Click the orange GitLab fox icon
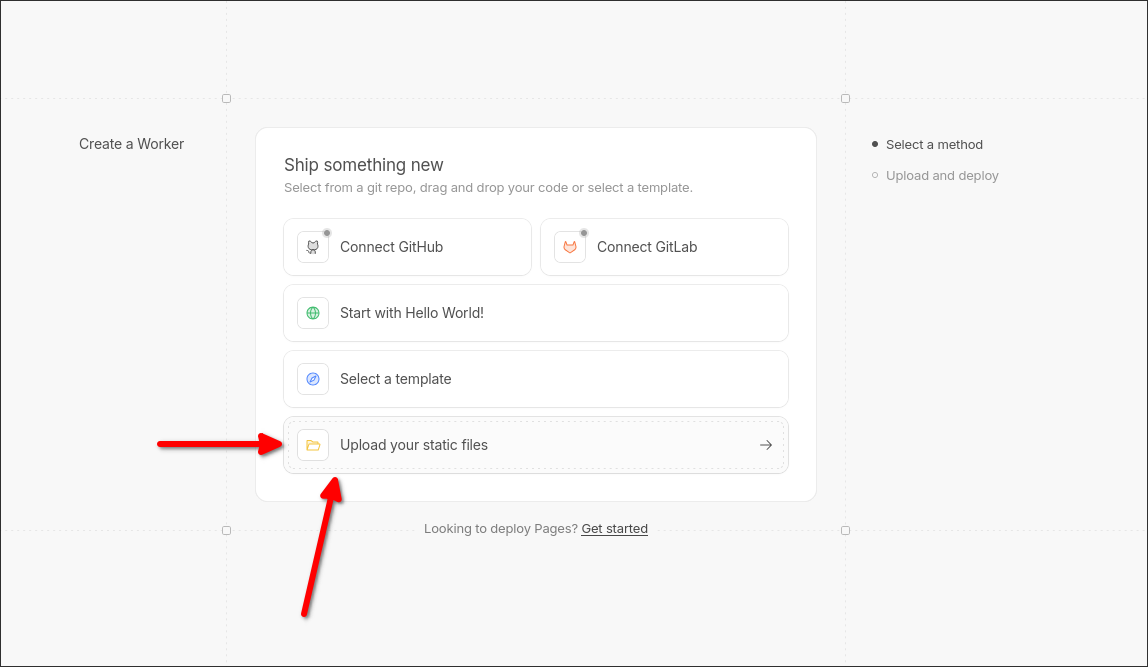This screenshot has height=667, width=1148. tap(570, 247)
